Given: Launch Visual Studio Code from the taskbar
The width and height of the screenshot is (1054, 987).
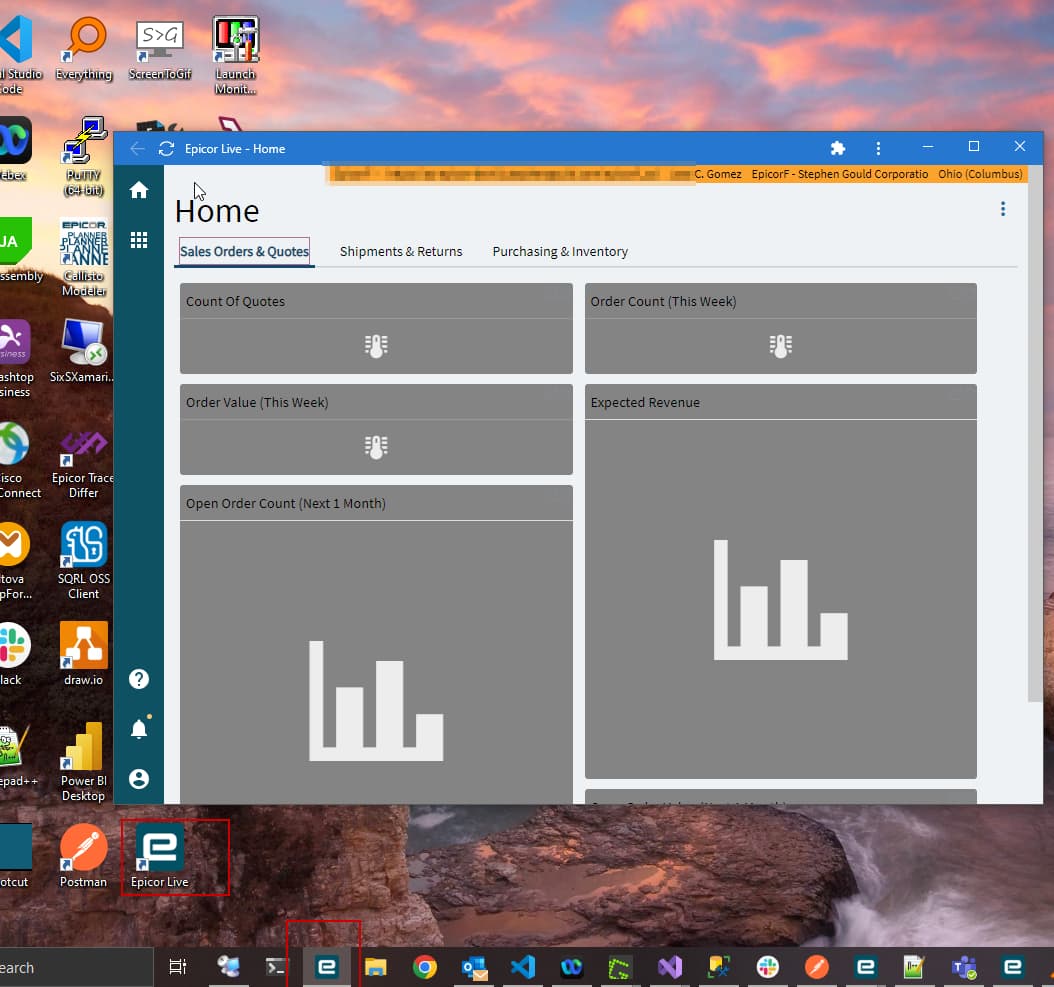Looking at the screenshot, I should point(523,966).
